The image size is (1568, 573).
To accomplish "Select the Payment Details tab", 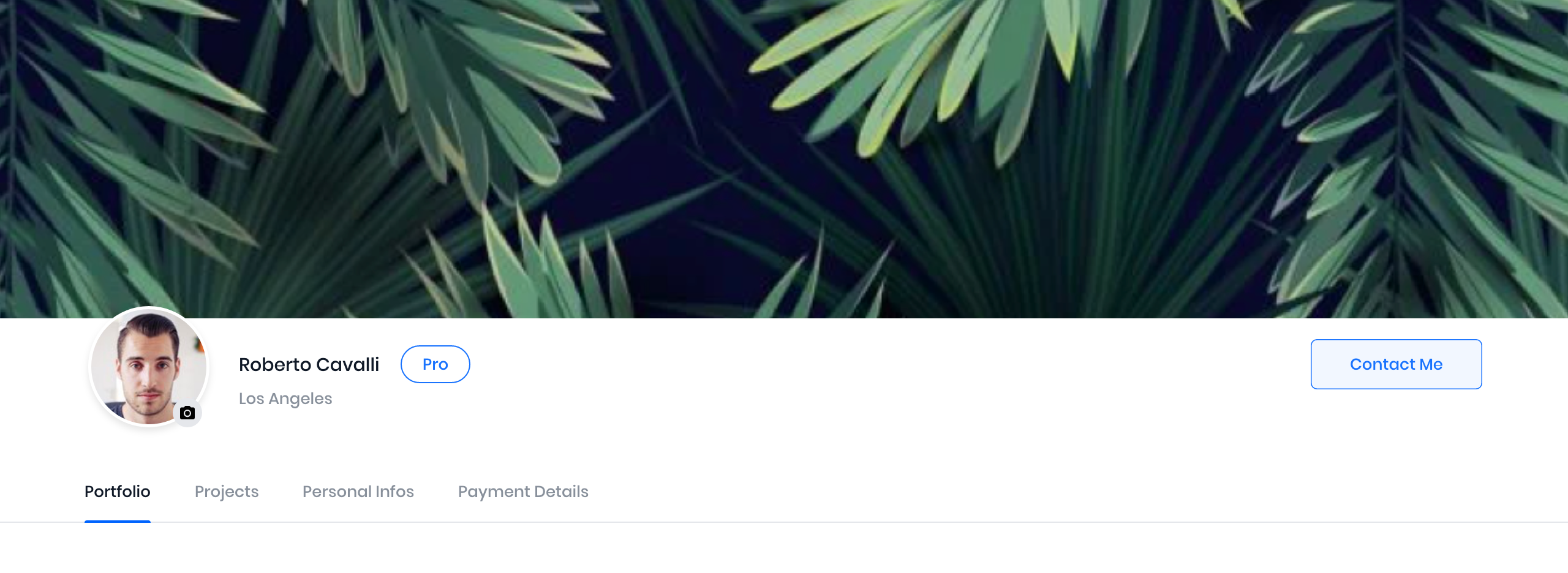I will click(523, 492).
